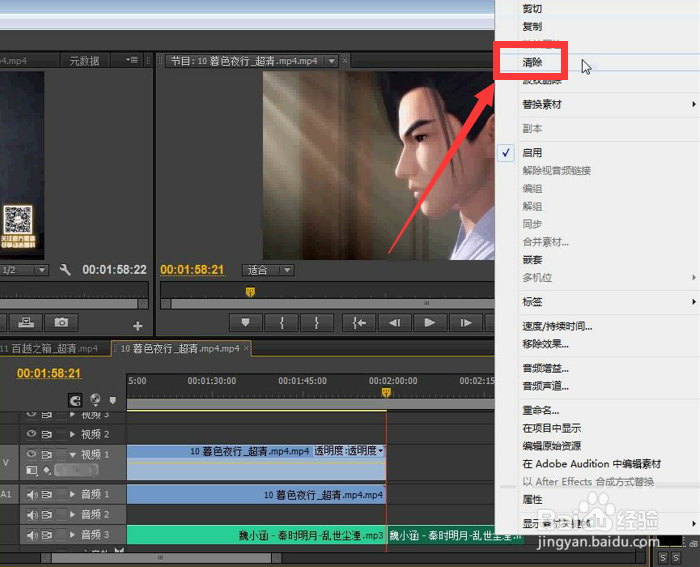The width and height of the screenshot is (700, 567).
Task: Open the 1/2 playback resolution dropdown
Action: (23, 270)
